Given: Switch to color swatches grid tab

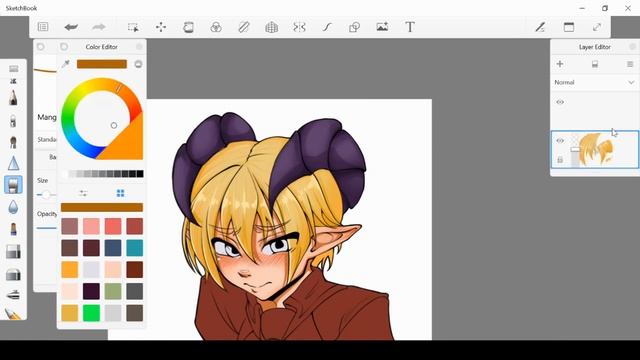Looking at the screenshot, I should pyautogui.click(x=120, y=193).
